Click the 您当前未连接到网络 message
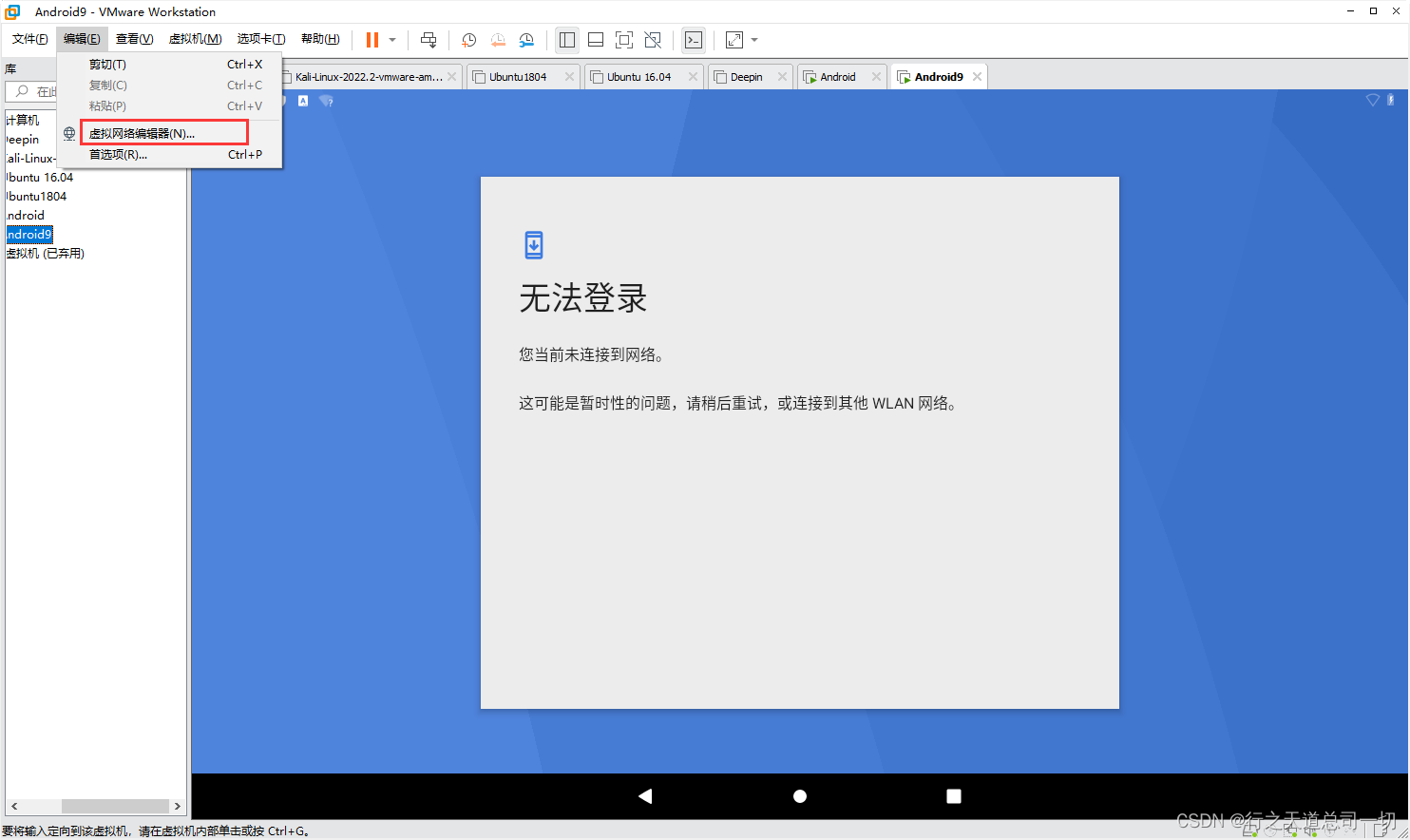The height and width of the screenshot is (840, 1410). coord(591,354)
